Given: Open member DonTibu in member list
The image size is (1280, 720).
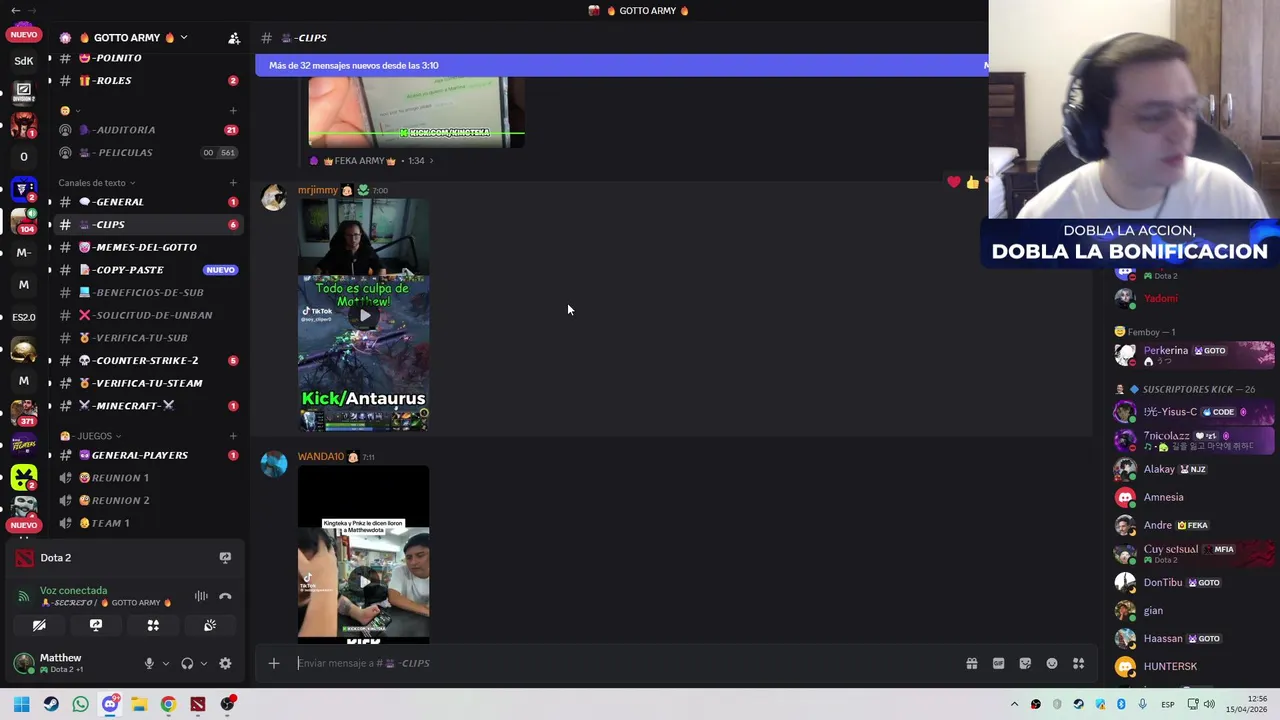Looking at the screenshot, I should click(x=1194, y=582).
